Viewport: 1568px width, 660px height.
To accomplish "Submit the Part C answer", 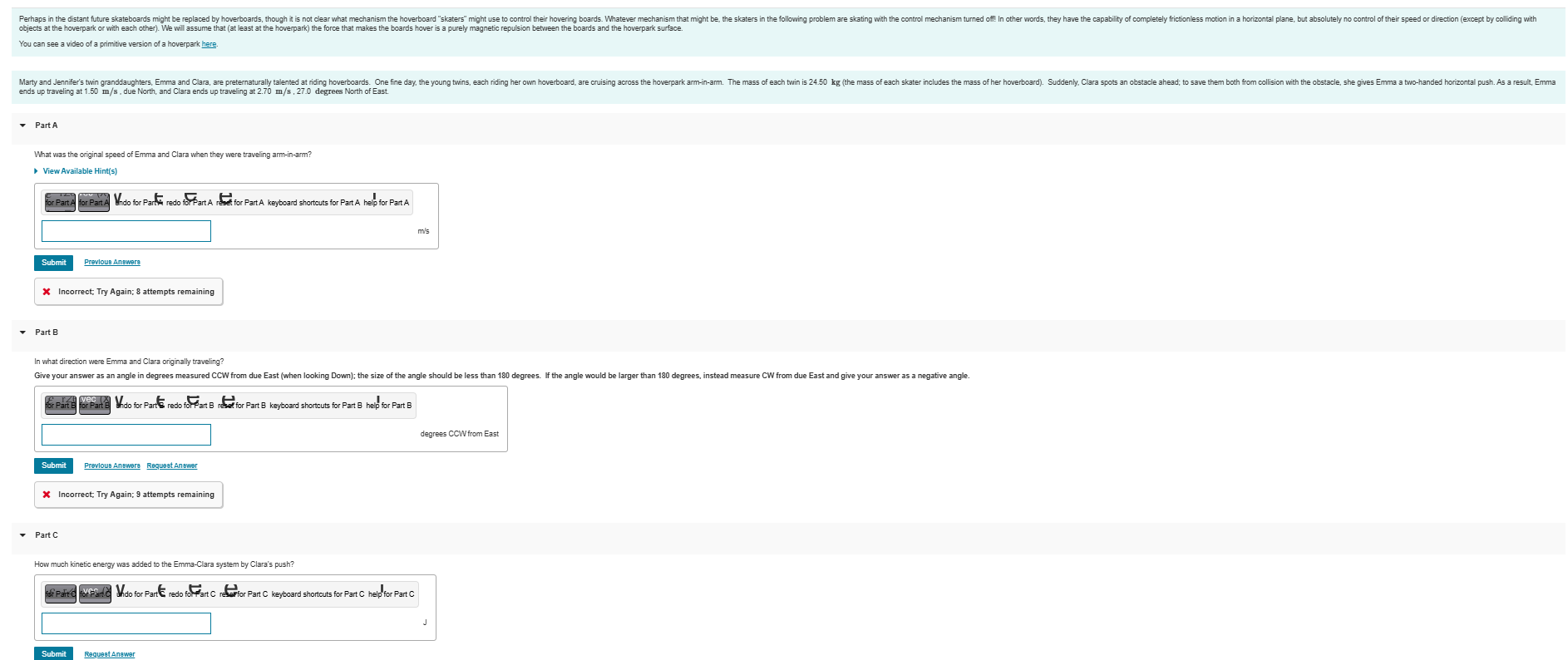I will point(53,653).
